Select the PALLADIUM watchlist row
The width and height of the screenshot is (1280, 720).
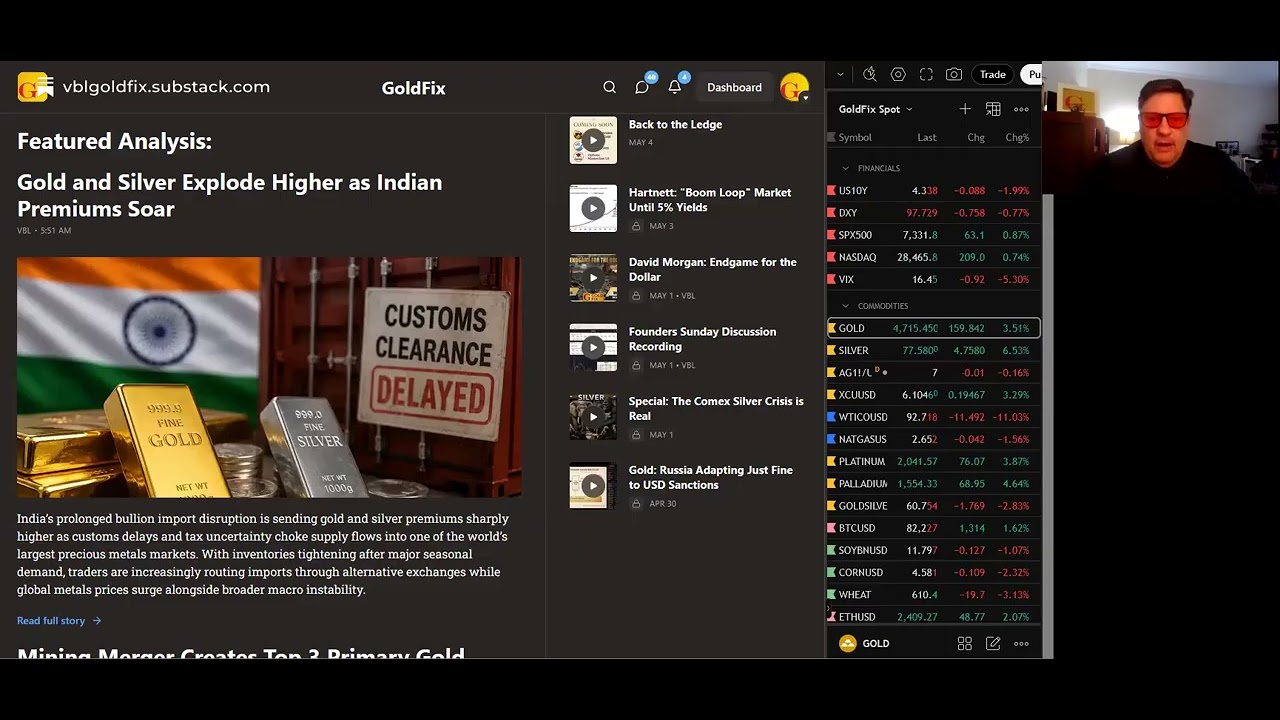click(x=933, y=483)
